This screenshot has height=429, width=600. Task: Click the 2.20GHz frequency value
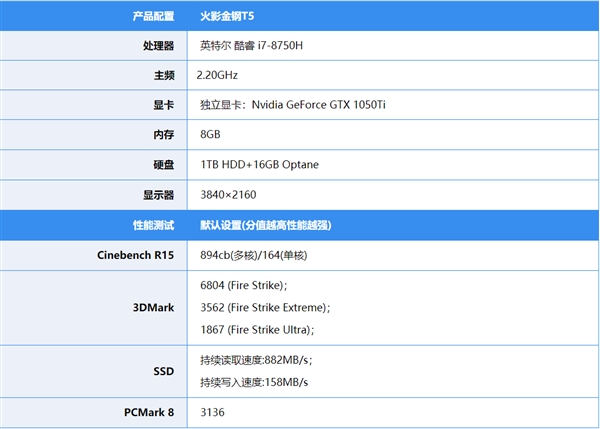coord(217,75)
